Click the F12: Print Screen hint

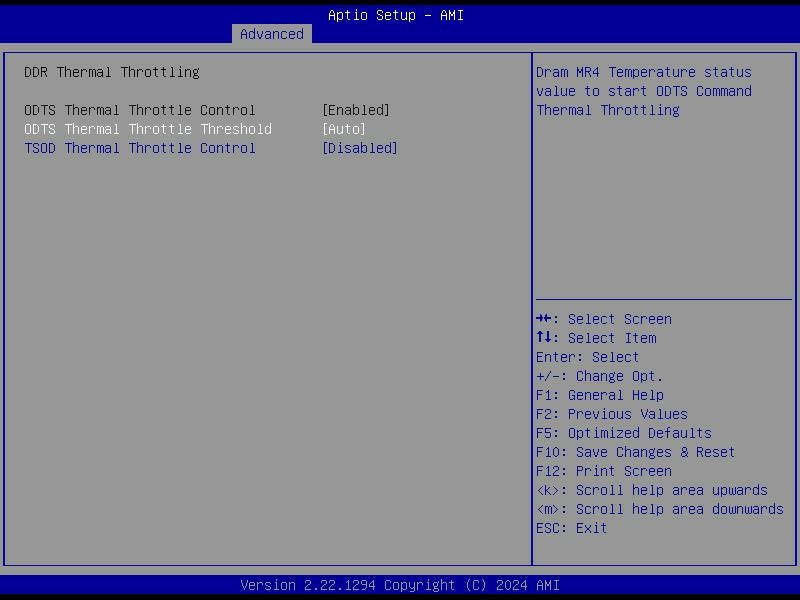pyautogui.click(x=604, y=471)
